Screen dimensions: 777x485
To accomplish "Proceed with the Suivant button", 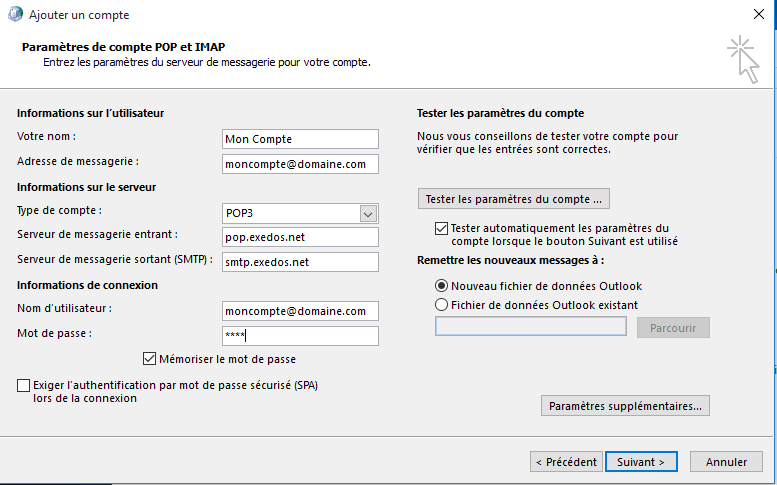I will pos(641,462).
